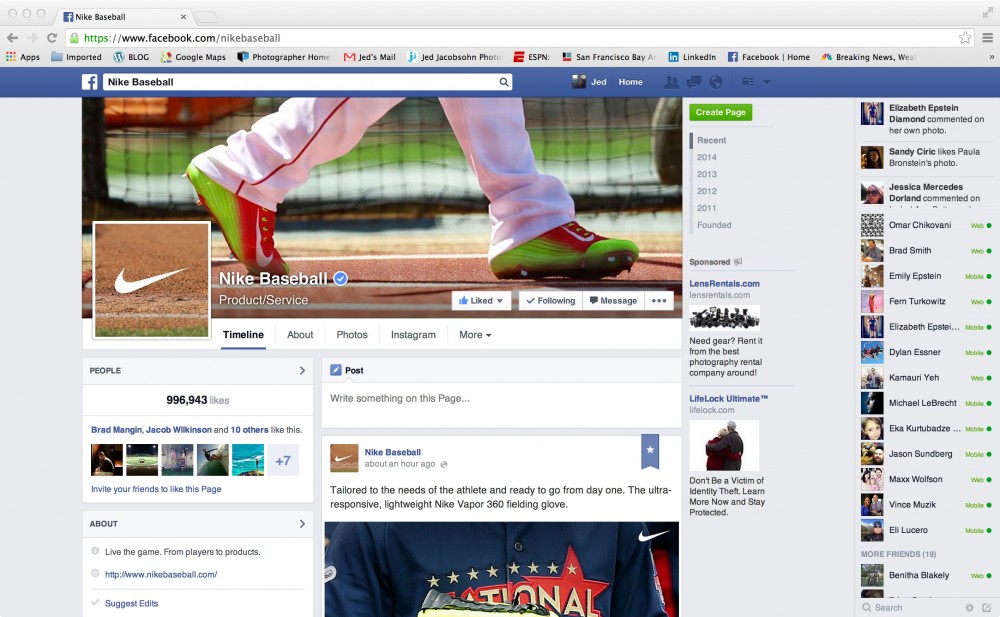This screenshot has width=1000, height=617.
Task: Toggle the Liked button on the page
Action: (x=481, y=301)
